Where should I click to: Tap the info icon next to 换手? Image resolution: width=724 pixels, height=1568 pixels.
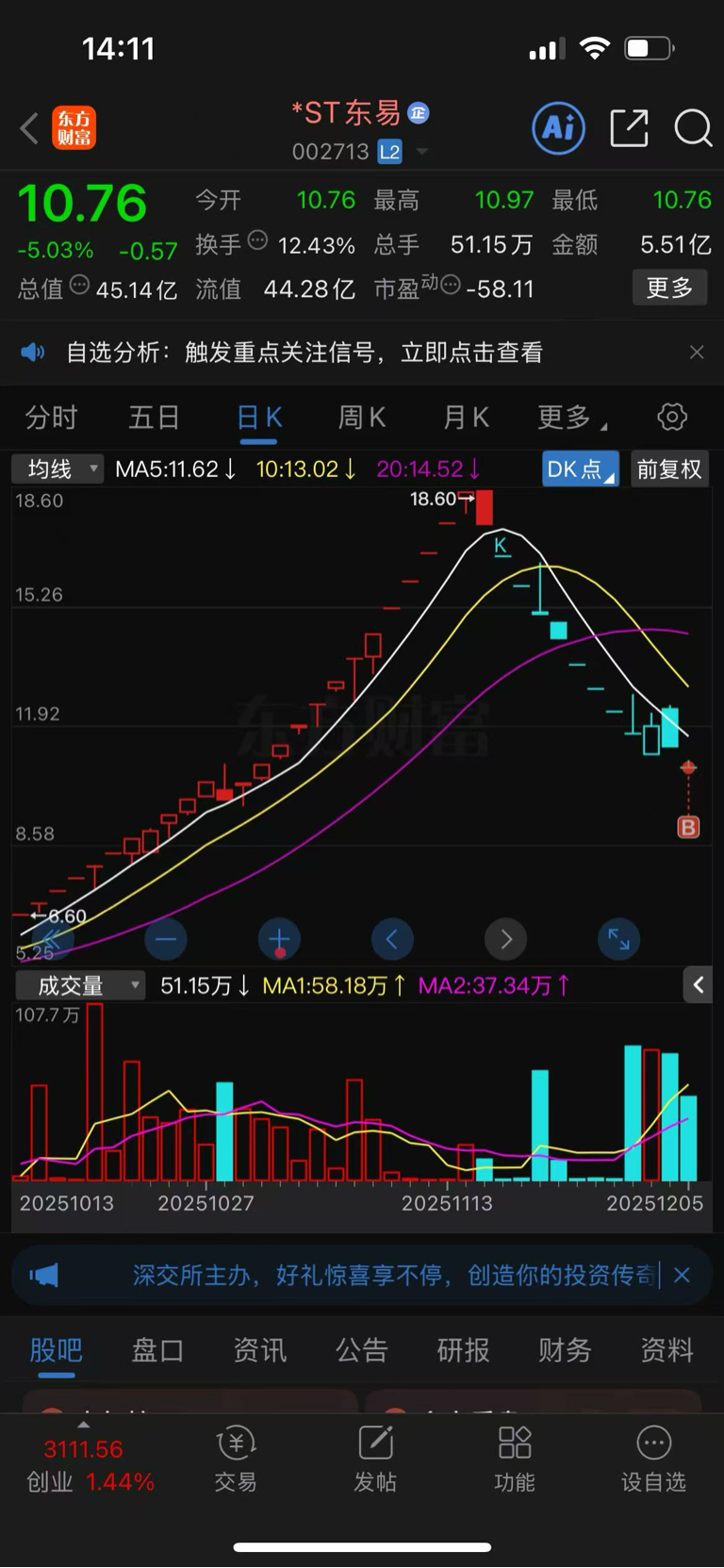click(x=257, y=240)
